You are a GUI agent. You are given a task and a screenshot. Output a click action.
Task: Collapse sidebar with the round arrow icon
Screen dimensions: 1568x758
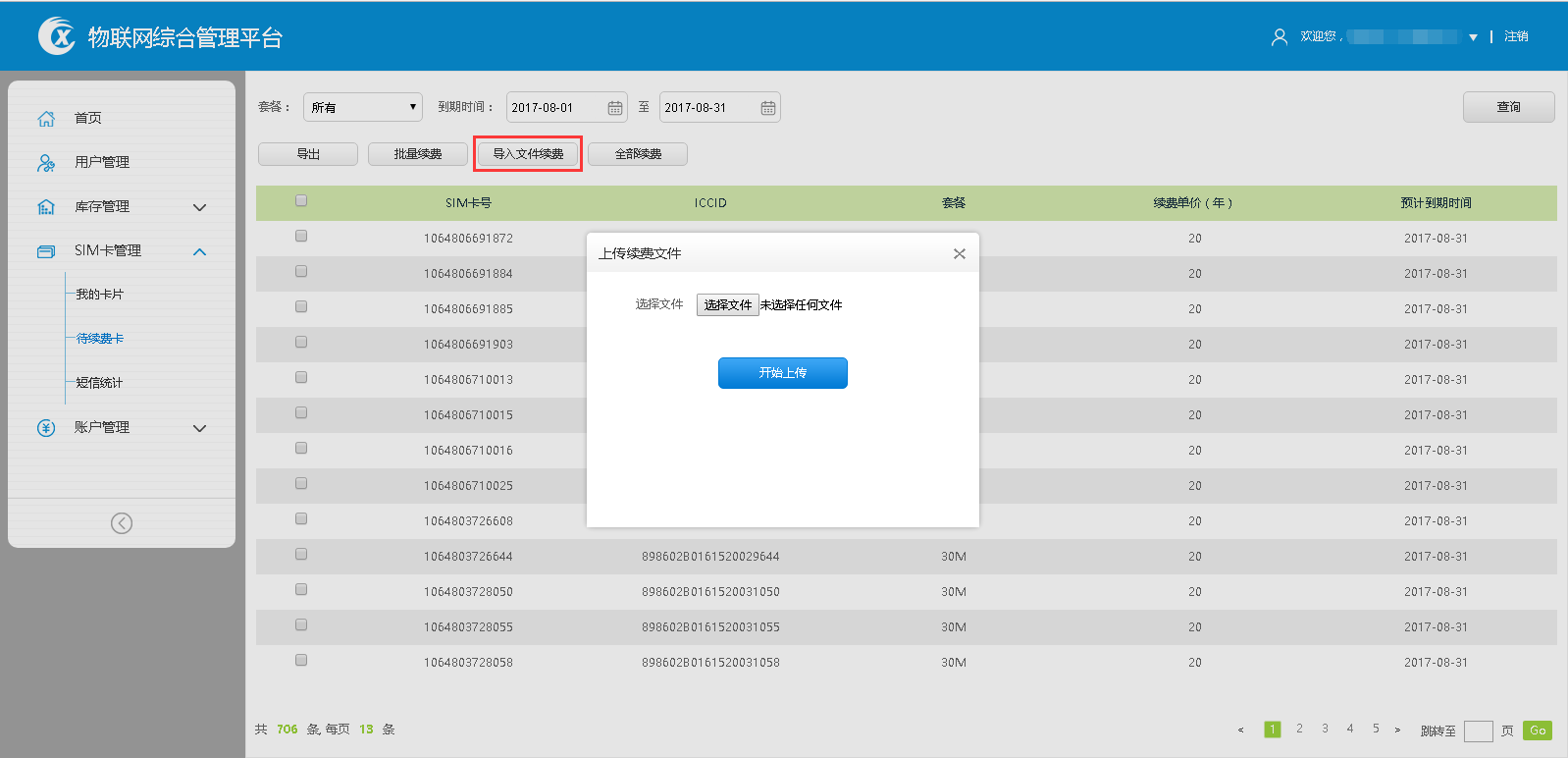click(x=122, y=523)
